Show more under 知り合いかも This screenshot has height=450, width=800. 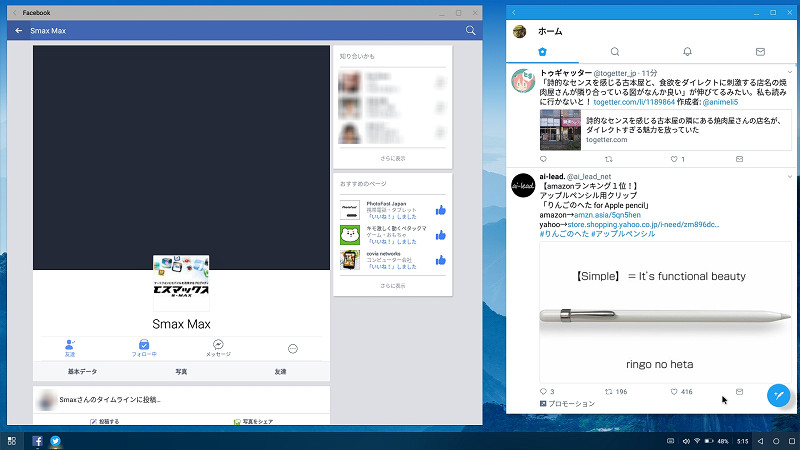pos(392,159)
